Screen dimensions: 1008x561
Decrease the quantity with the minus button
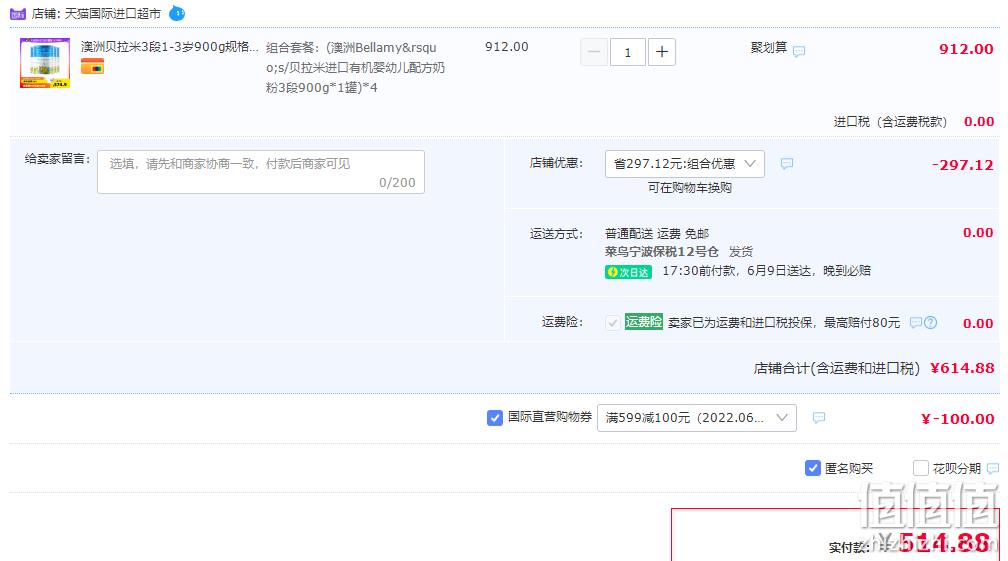594,52
